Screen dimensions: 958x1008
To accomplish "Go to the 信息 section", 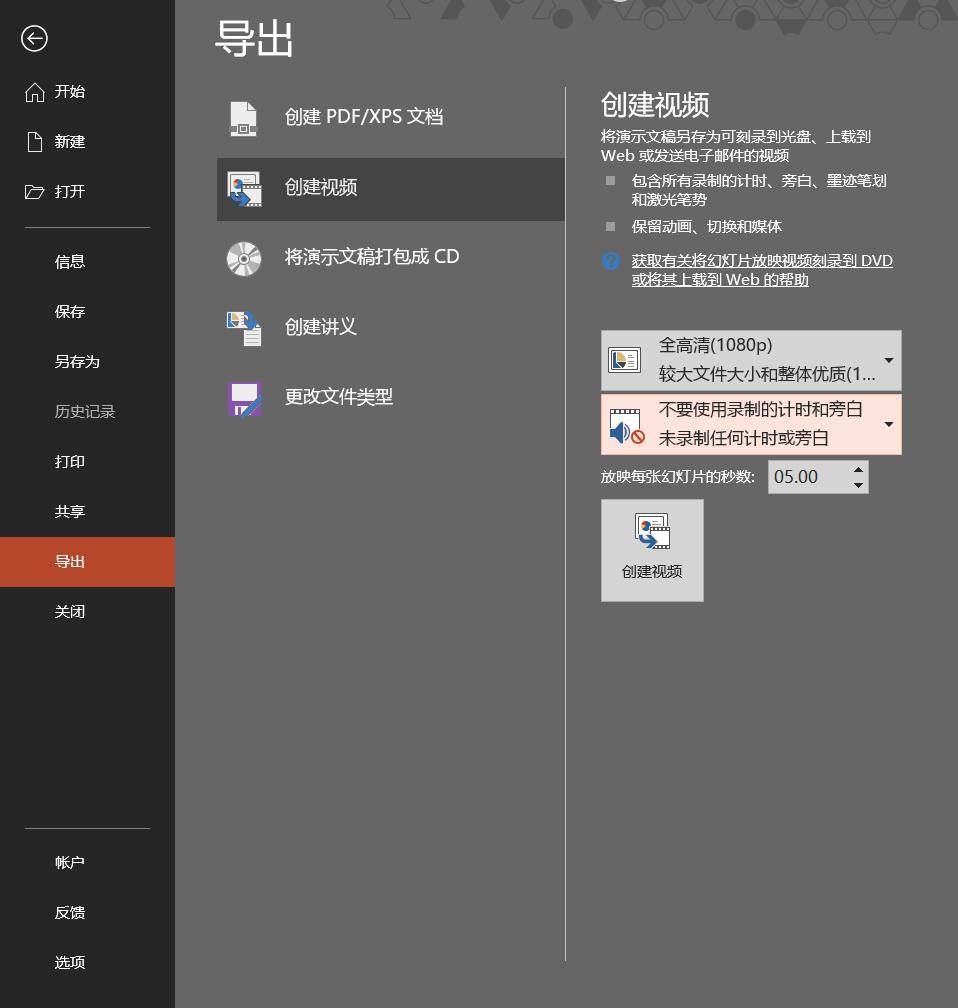I will (x=70, y=261).
